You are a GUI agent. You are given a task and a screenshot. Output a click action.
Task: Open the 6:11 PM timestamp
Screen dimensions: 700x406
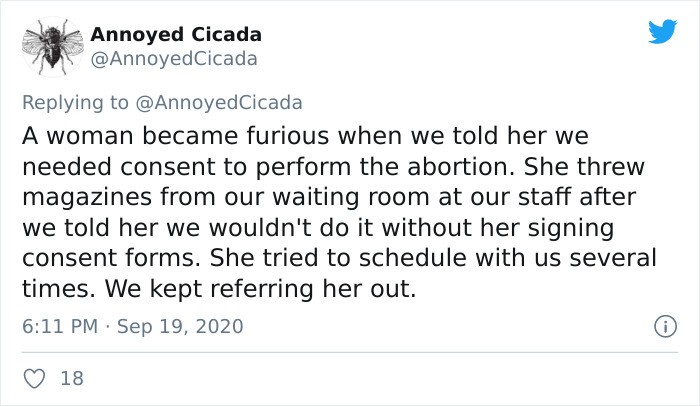click(60, 326)
